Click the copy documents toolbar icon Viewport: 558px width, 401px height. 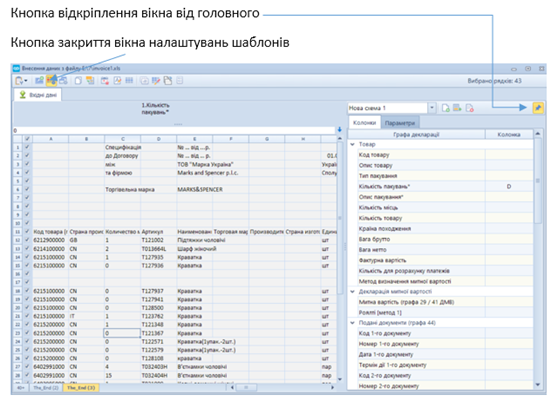[x=168, y=81]
